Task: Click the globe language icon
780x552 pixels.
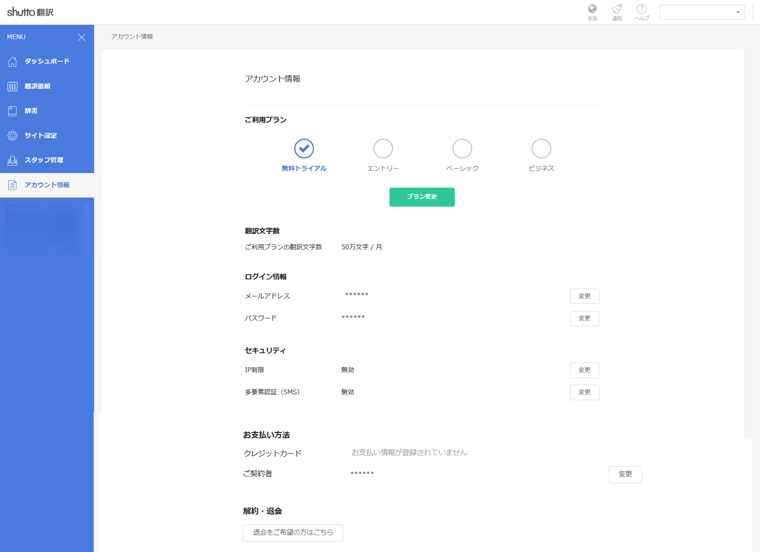Action: tap(592, 9)
